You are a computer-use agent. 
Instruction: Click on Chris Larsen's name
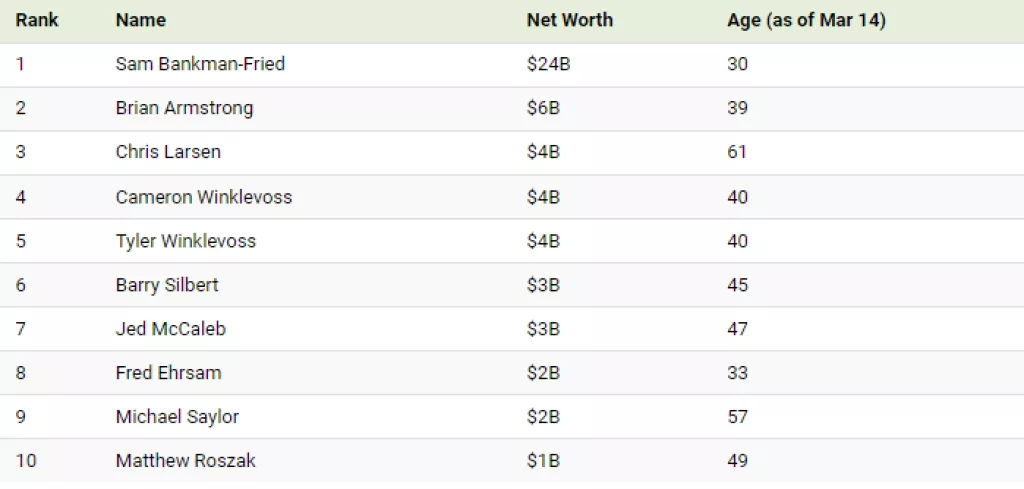click(168, 152)
